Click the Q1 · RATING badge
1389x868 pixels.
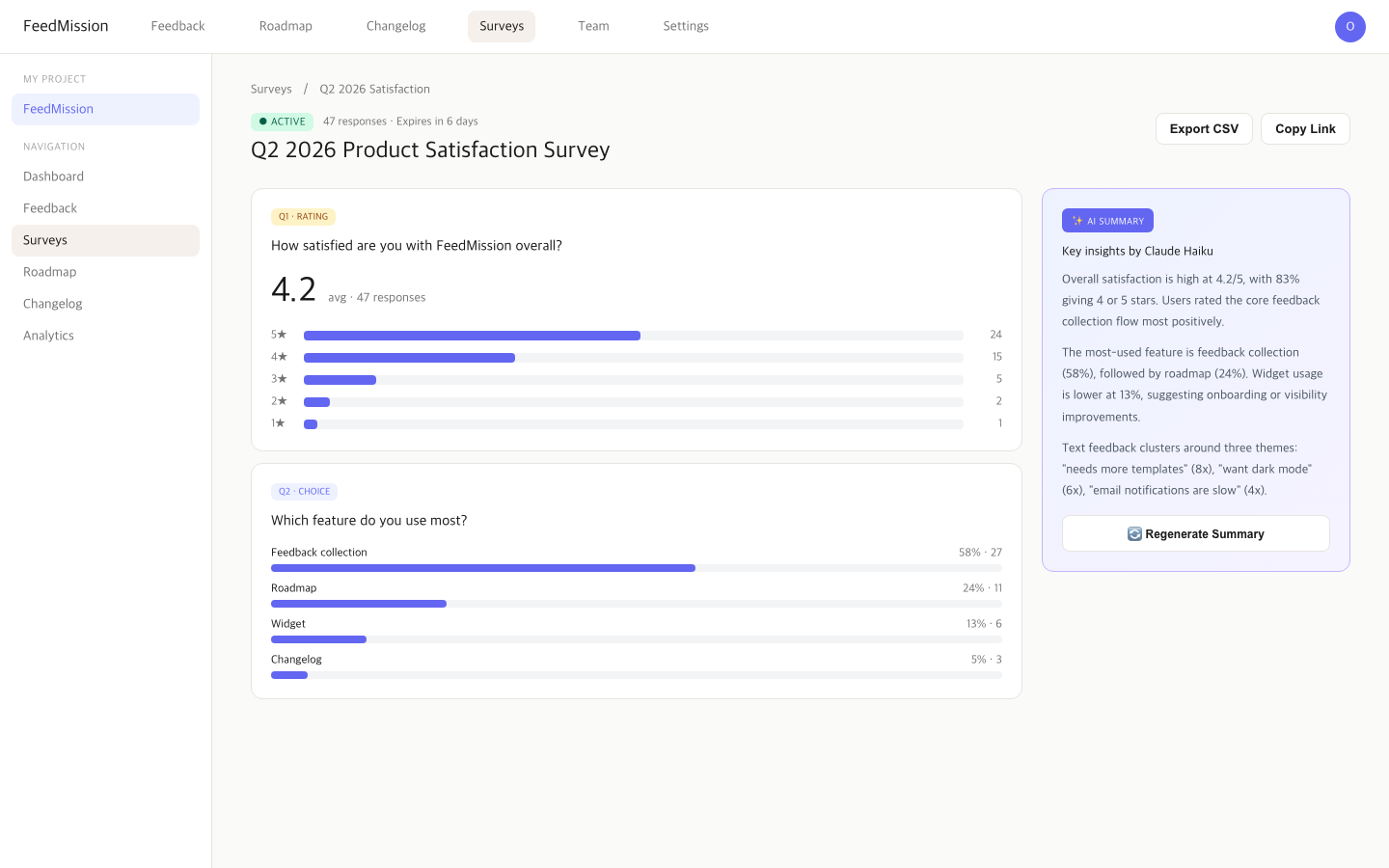point(303,216)
